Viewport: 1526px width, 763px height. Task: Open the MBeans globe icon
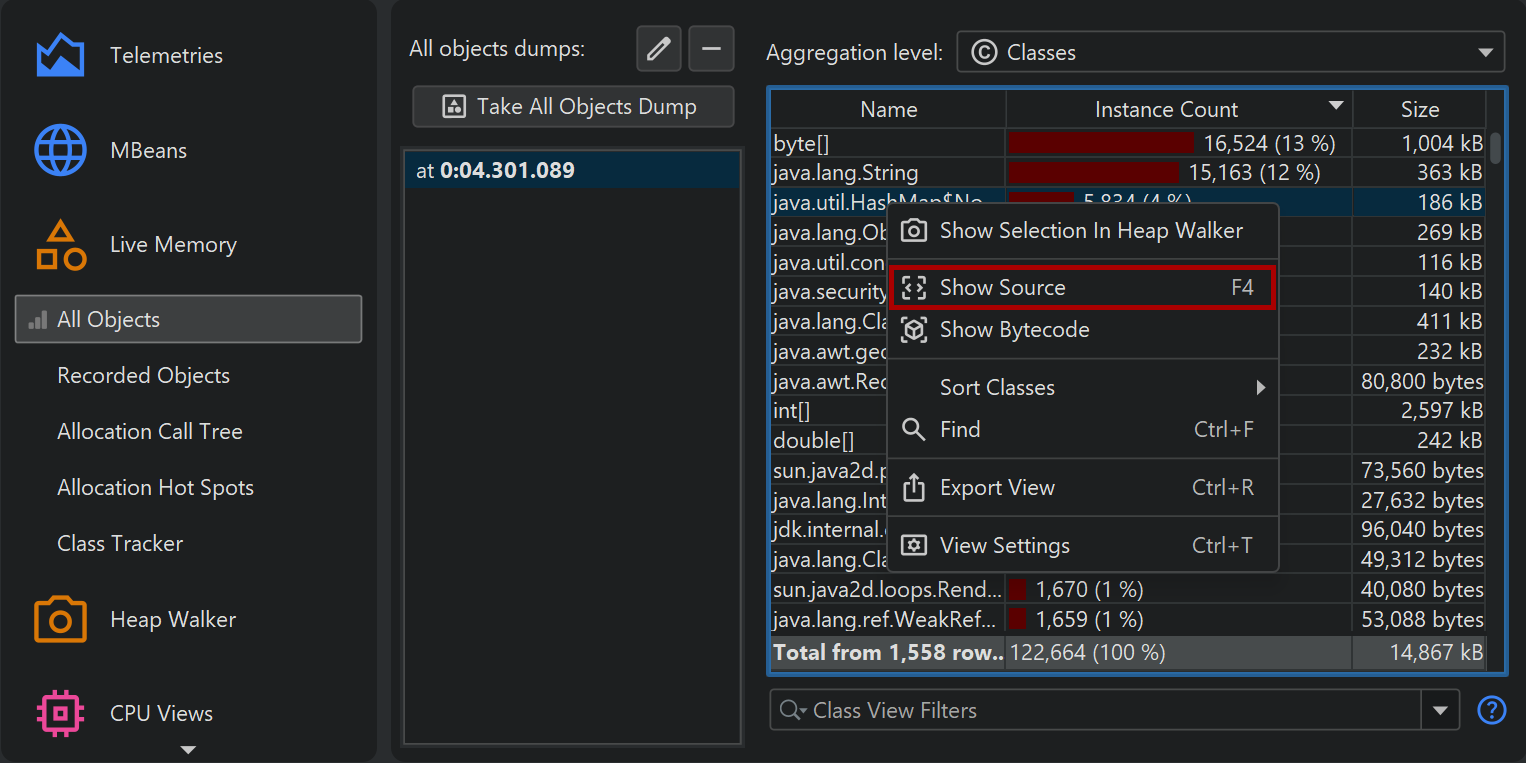(x=60, y=150)
